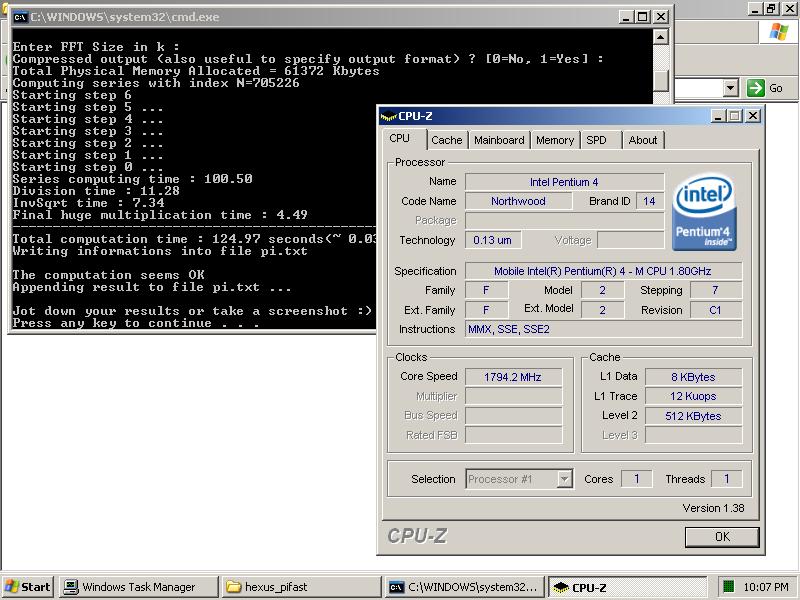Screen dimensions: 800x600
Task: Click the L1 Trace value '12 Kuops'
Action: click(x=693, y=396)
